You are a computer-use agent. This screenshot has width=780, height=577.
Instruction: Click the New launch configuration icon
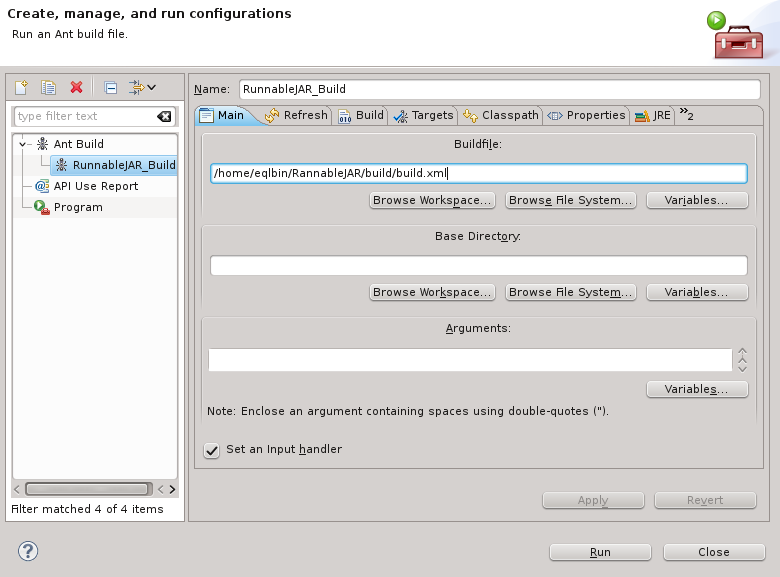coord(22,87)
